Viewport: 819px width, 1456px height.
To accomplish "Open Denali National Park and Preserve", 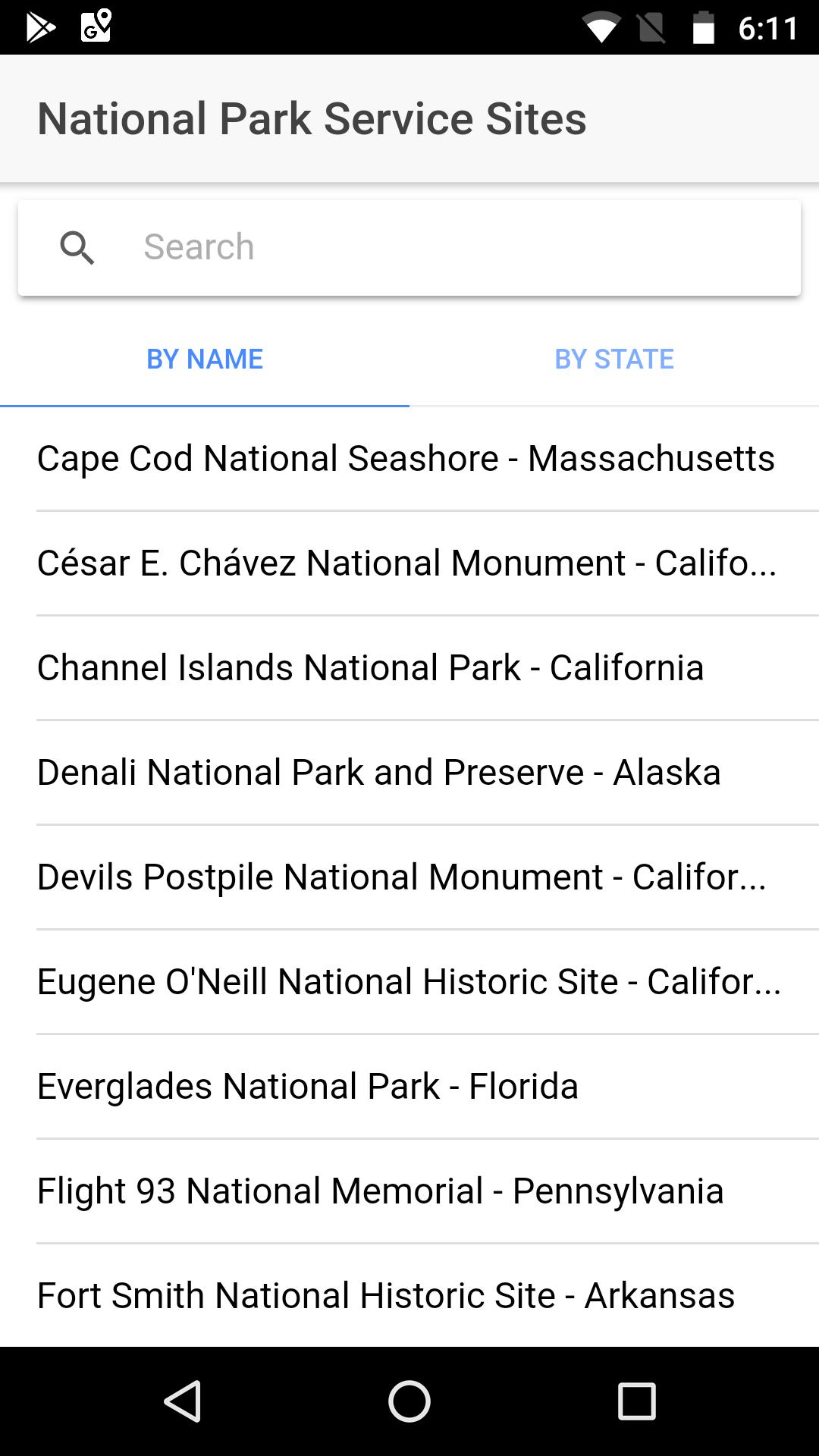I will (379, 773).
